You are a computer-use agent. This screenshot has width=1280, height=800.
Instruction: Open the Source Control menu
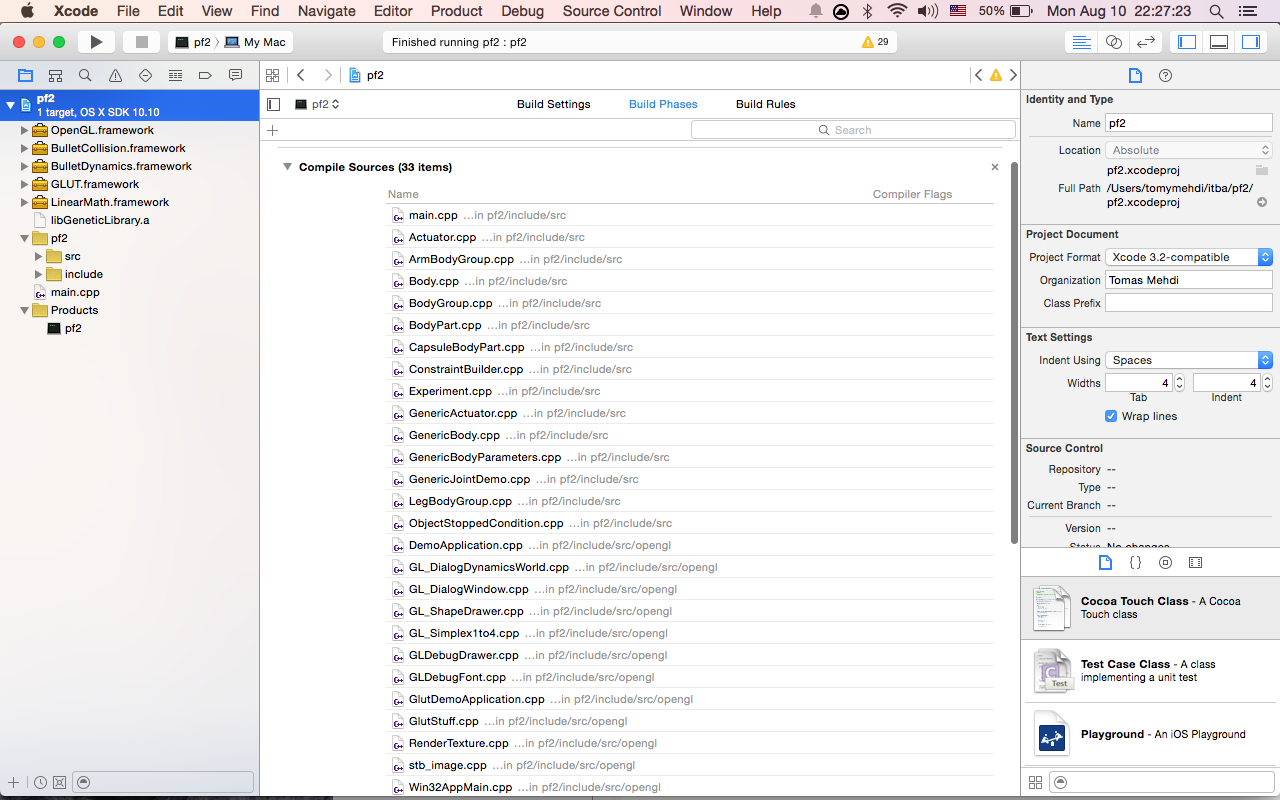tap(612, 11)
